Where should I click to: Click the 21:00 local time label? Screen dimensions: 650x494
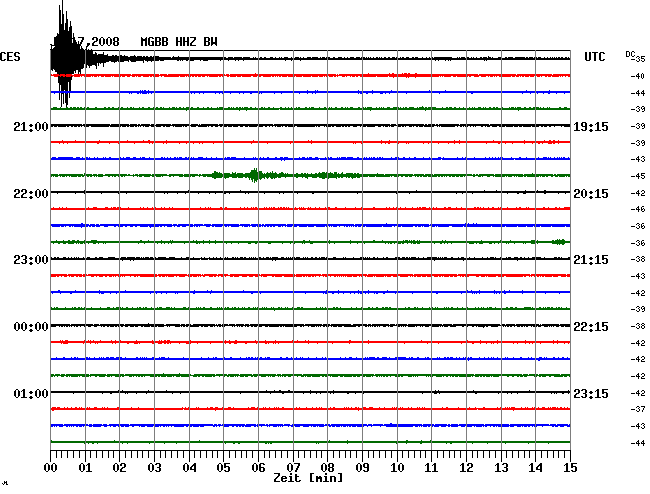31,127
